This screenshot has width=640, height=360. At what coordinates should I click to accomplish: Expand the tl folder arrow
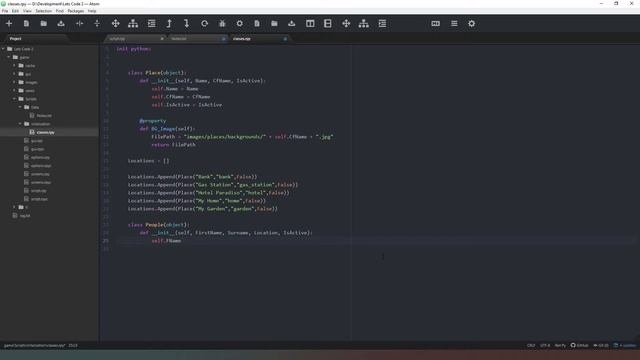coord(14,207)
